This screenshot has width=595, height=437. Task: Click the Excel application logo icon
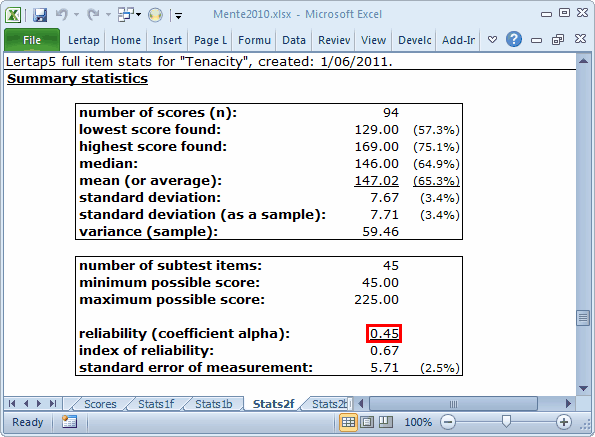(13, 15)
